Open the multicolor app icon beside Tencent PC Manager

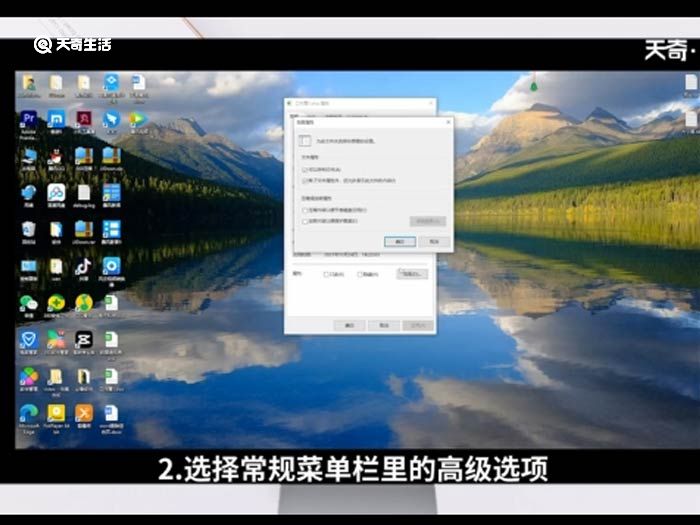coord(56,340)
